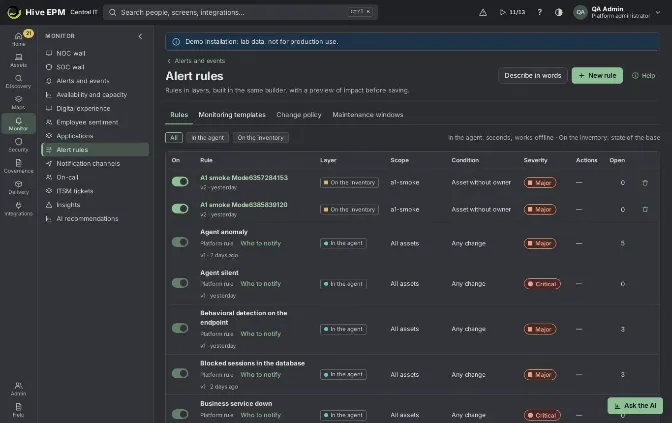Select the Rules tab
This screenshot has height=423, width=672.
pyautogui.click(x=179, y=115)
